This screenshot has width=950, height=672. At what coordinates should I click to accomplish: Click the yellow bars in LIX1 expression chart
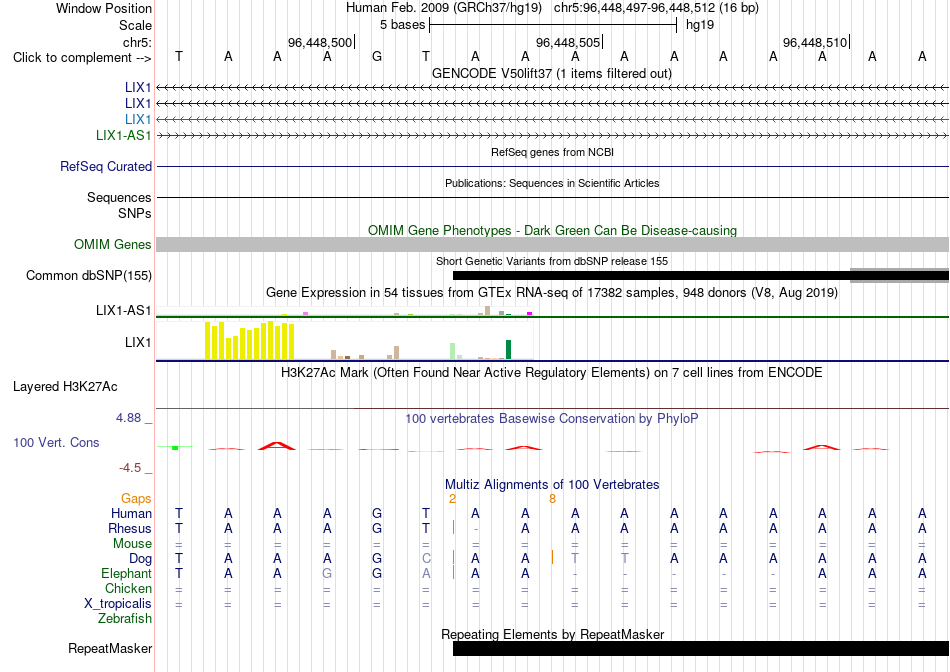pyautogui.click(x=250, y=341)
